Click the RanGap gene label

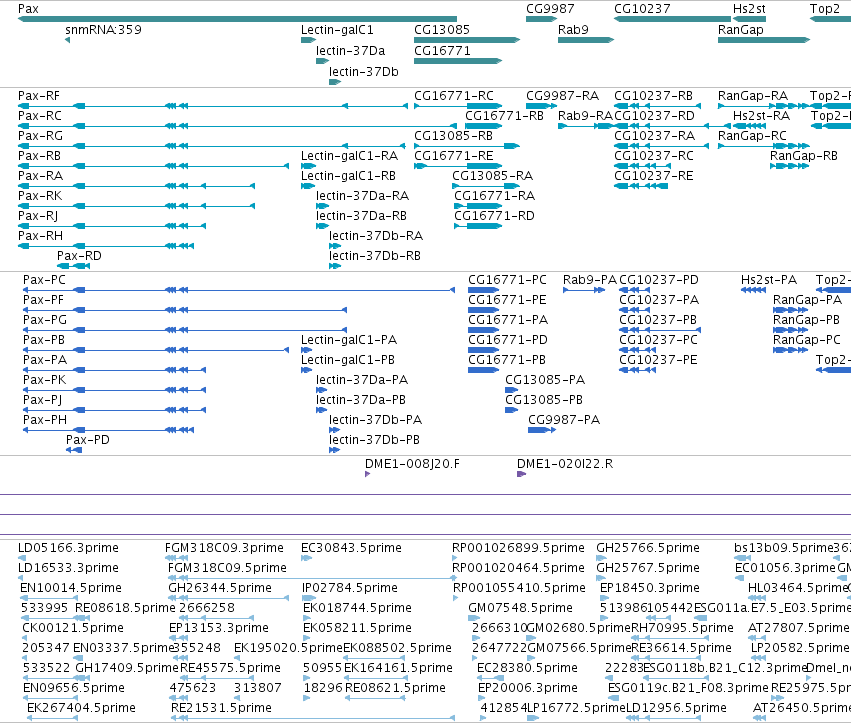(740, 30)
